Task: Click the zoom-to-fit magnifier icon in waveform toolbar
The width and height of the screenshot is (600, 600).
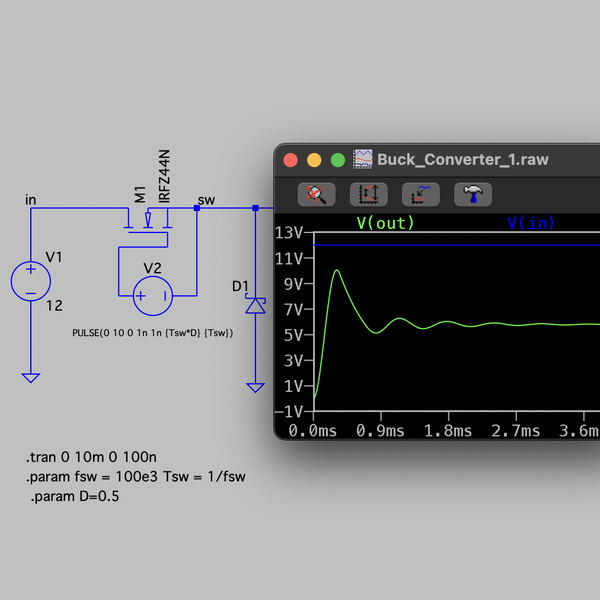Action: coord(316,194)
